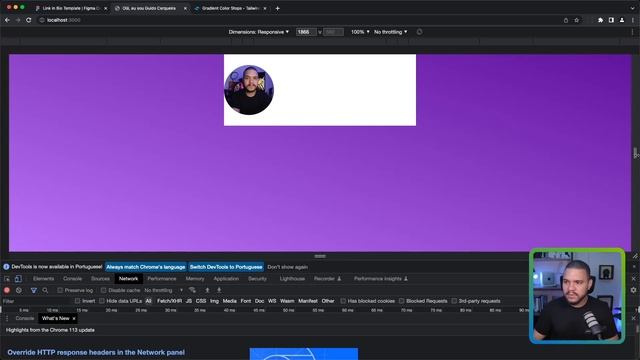Viewport: 640px width, 360px height.
Task: Toggle the network filter funnel icon
Action: [34, 290]
